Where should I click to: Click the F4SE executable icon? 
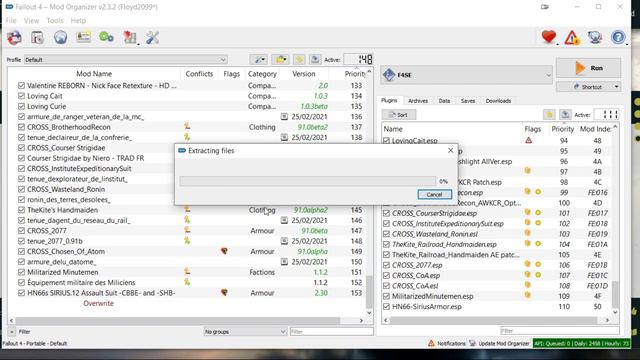pos(389,75)
